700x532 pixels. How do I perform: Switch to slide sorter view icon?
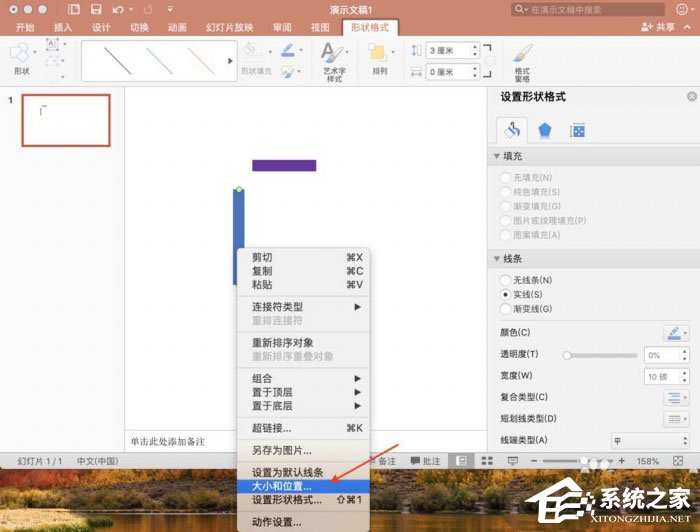pyautogui.click(x=487, y=461)
